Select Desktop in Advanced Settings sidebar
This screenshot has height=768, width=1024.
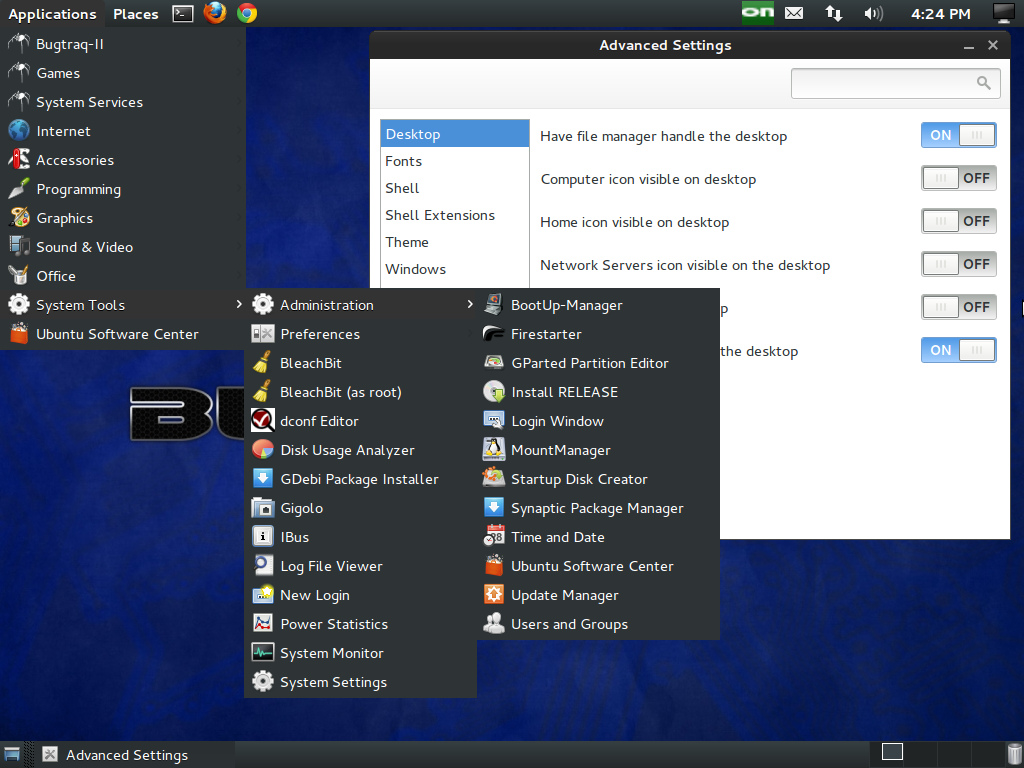455,134
